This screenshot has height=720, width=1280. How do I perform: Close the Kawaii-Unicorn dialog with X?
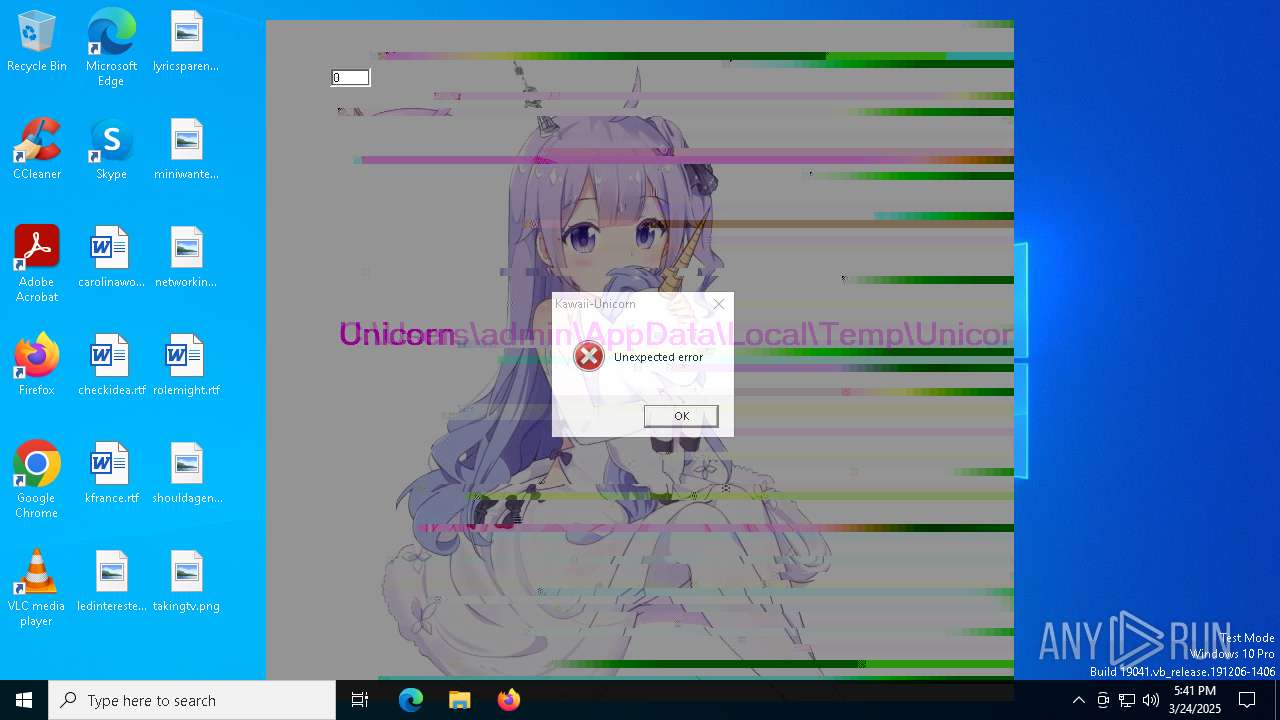tap(718, 304)
